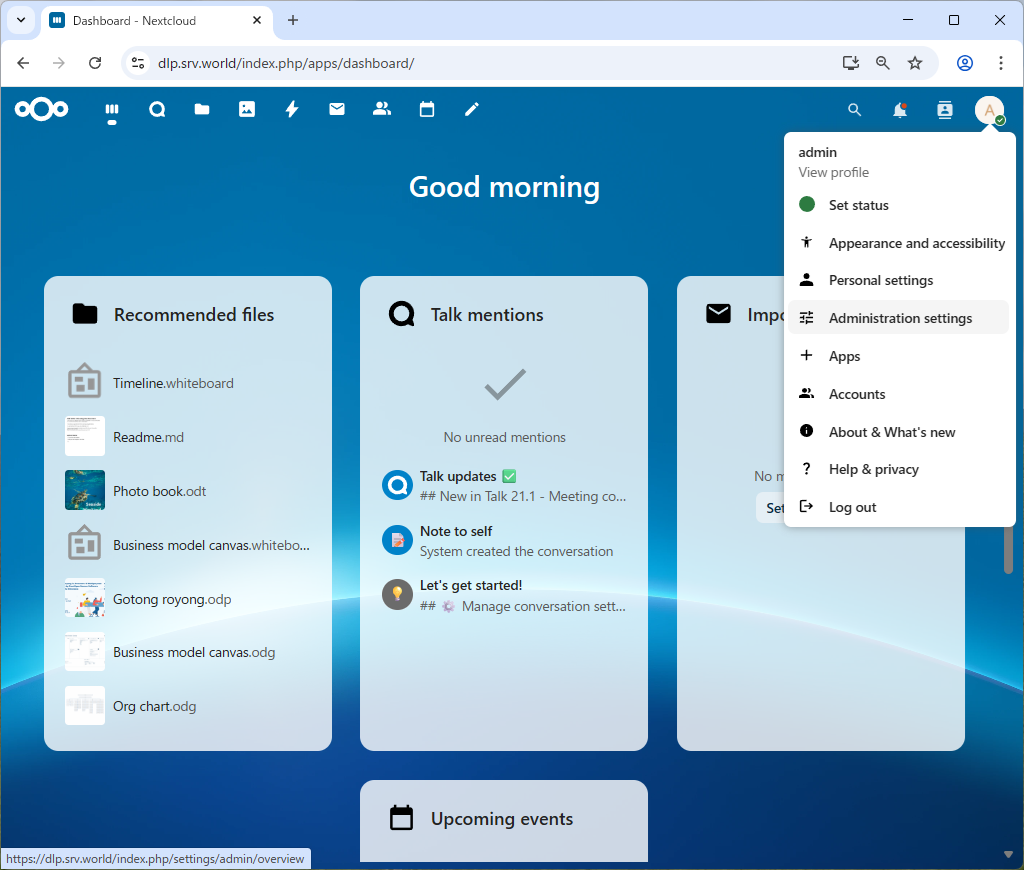The image size is (1024, 870).
Task: Open the Photos app icon
Action: [x=247, y=110]
